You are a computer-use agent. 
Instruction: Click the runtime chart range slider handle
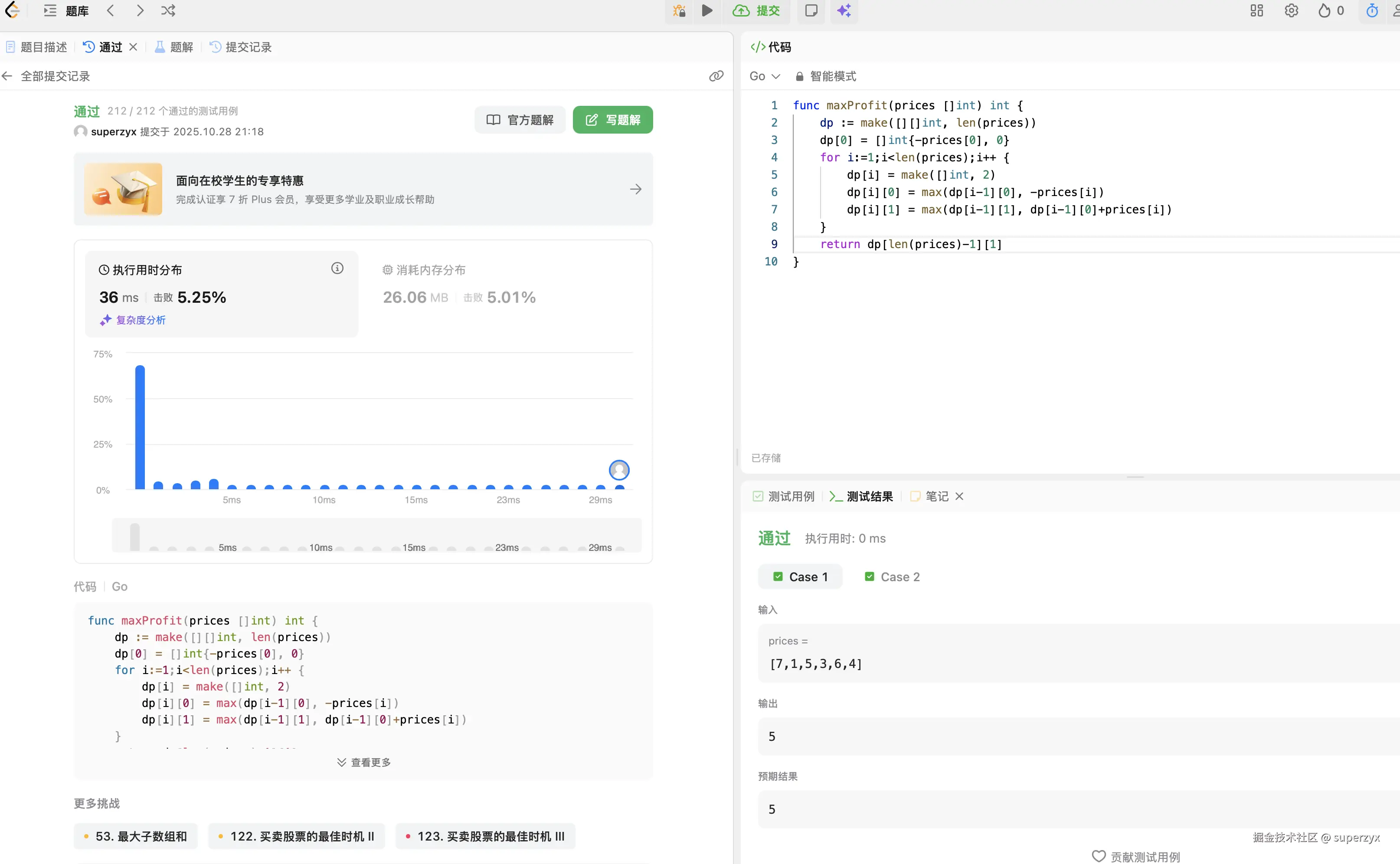(x=135, y=536)
